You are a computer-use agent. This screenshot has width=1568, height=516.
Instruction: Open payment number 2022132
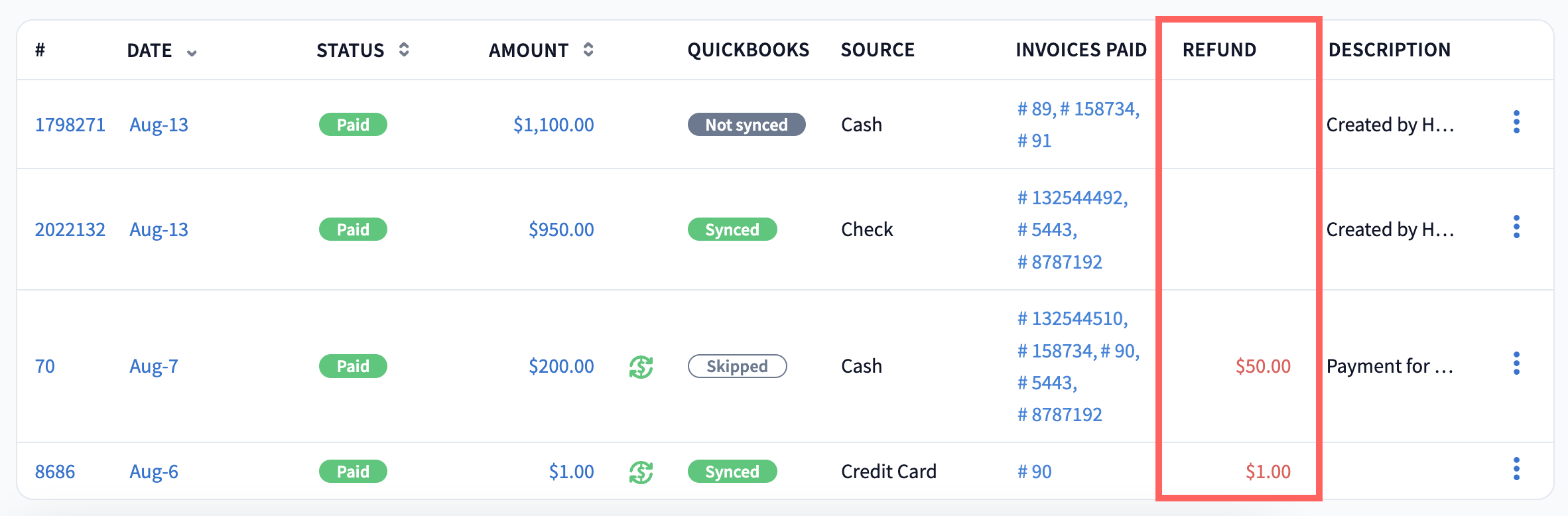(70, 229)
